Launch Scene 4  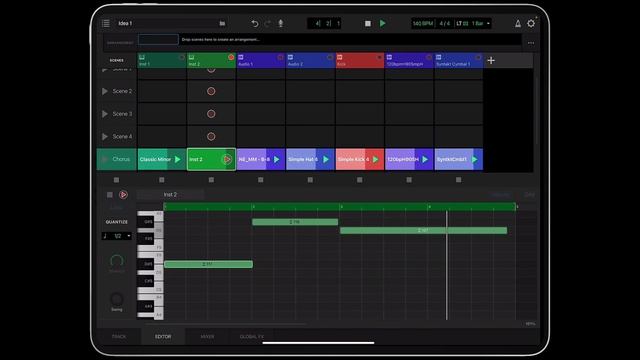pyautogui.click(x=105, y=136)
